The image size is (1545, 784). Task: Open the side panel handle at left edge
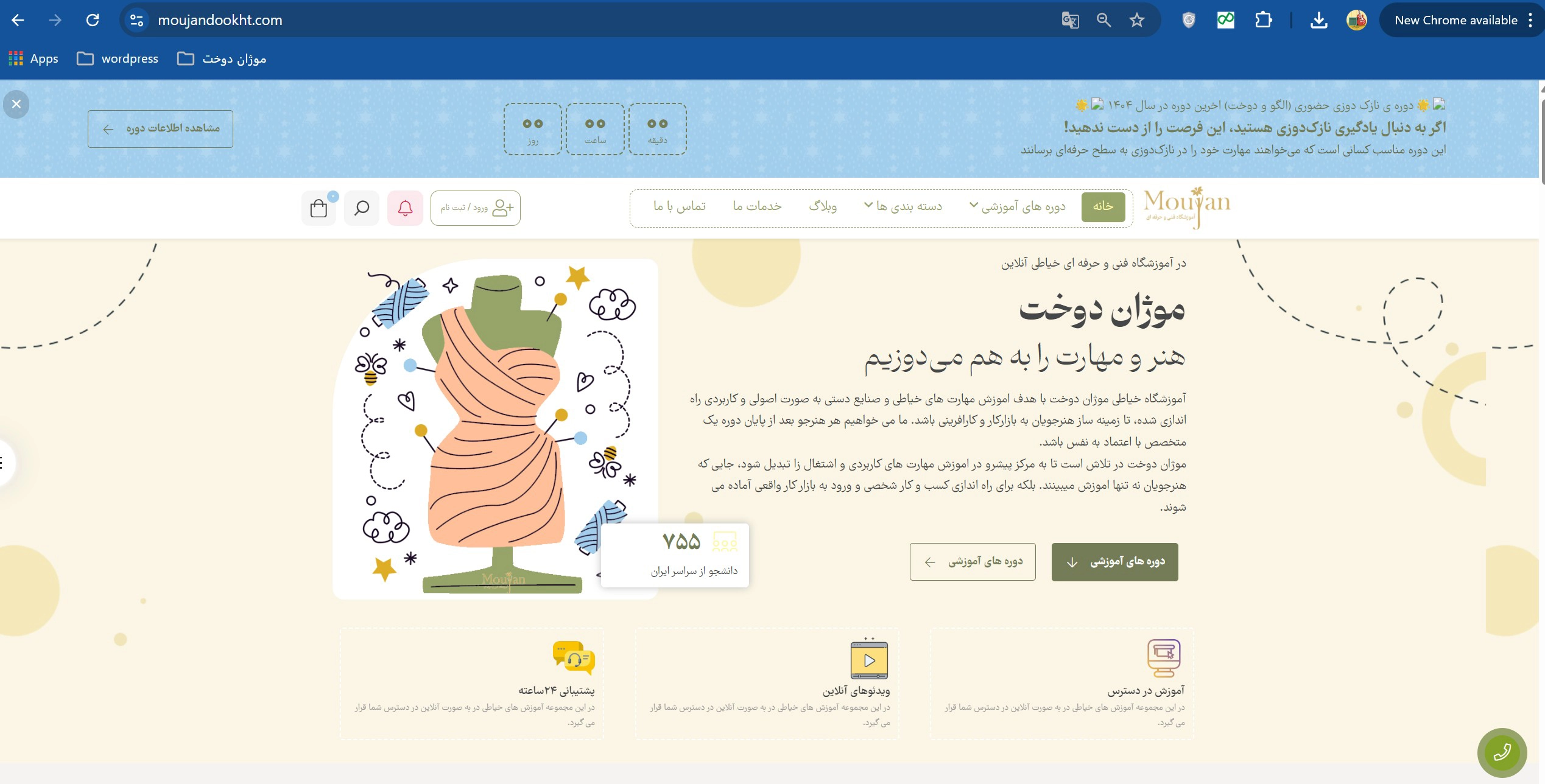coord(5,463)
